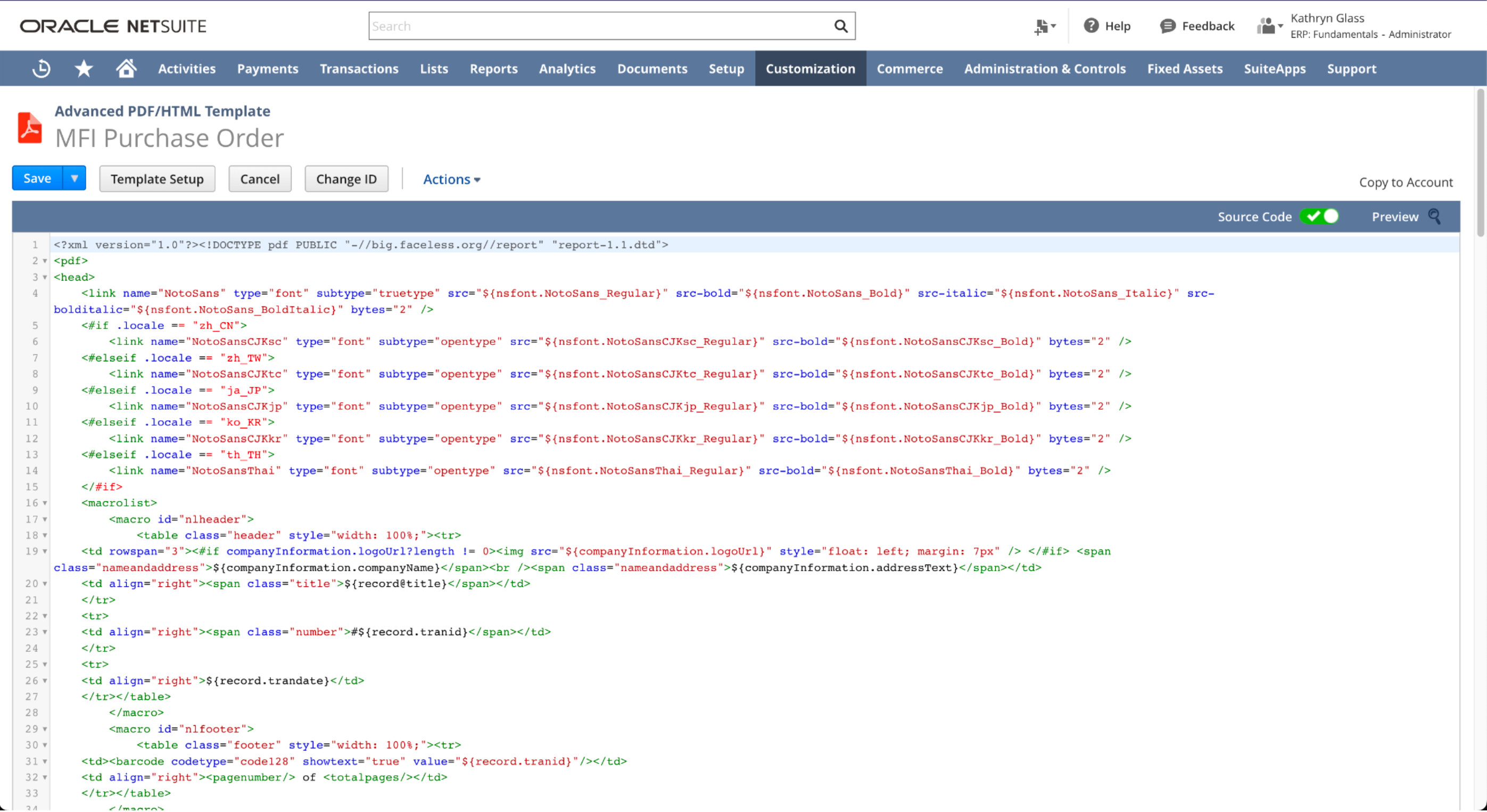Click the Help link

[1118, 26]
